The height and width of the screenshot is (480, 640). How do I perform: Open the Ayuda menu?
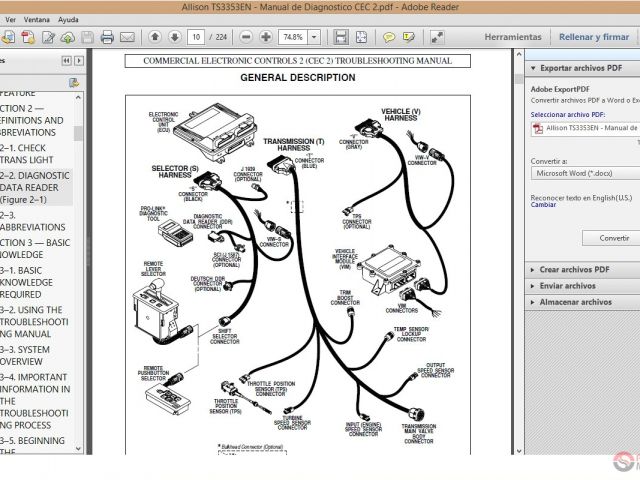(68, 19)
